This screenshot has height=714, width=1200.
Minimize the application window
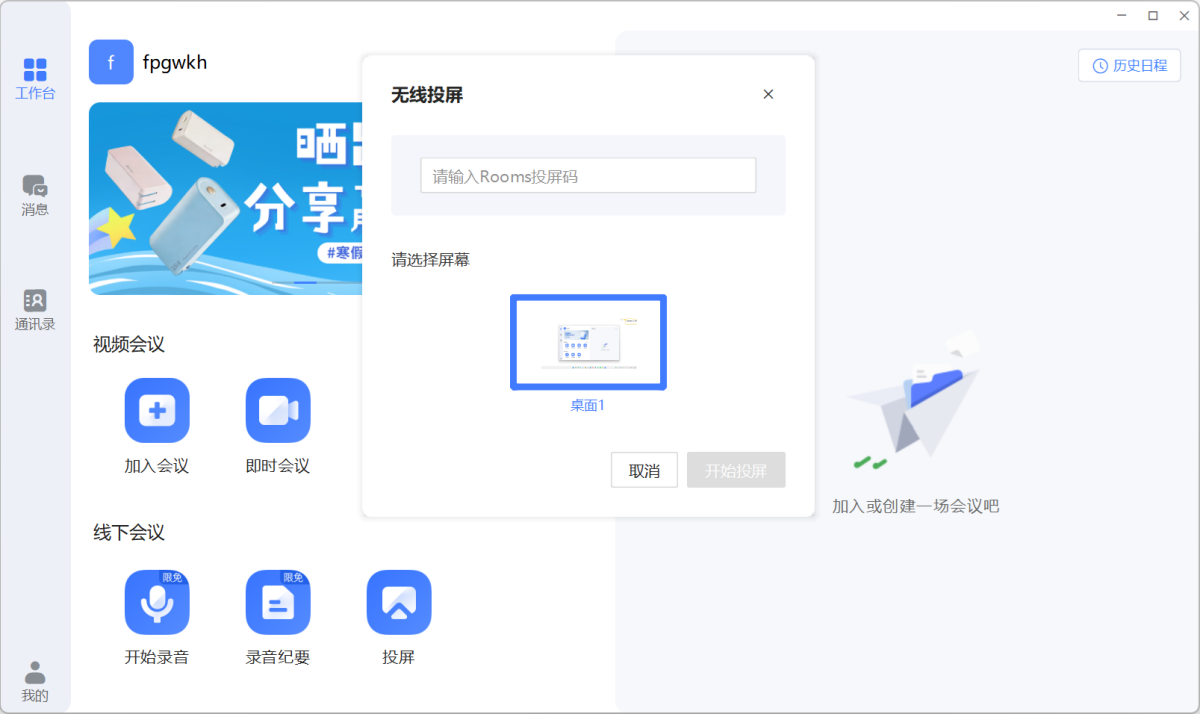pos(1121,15)
